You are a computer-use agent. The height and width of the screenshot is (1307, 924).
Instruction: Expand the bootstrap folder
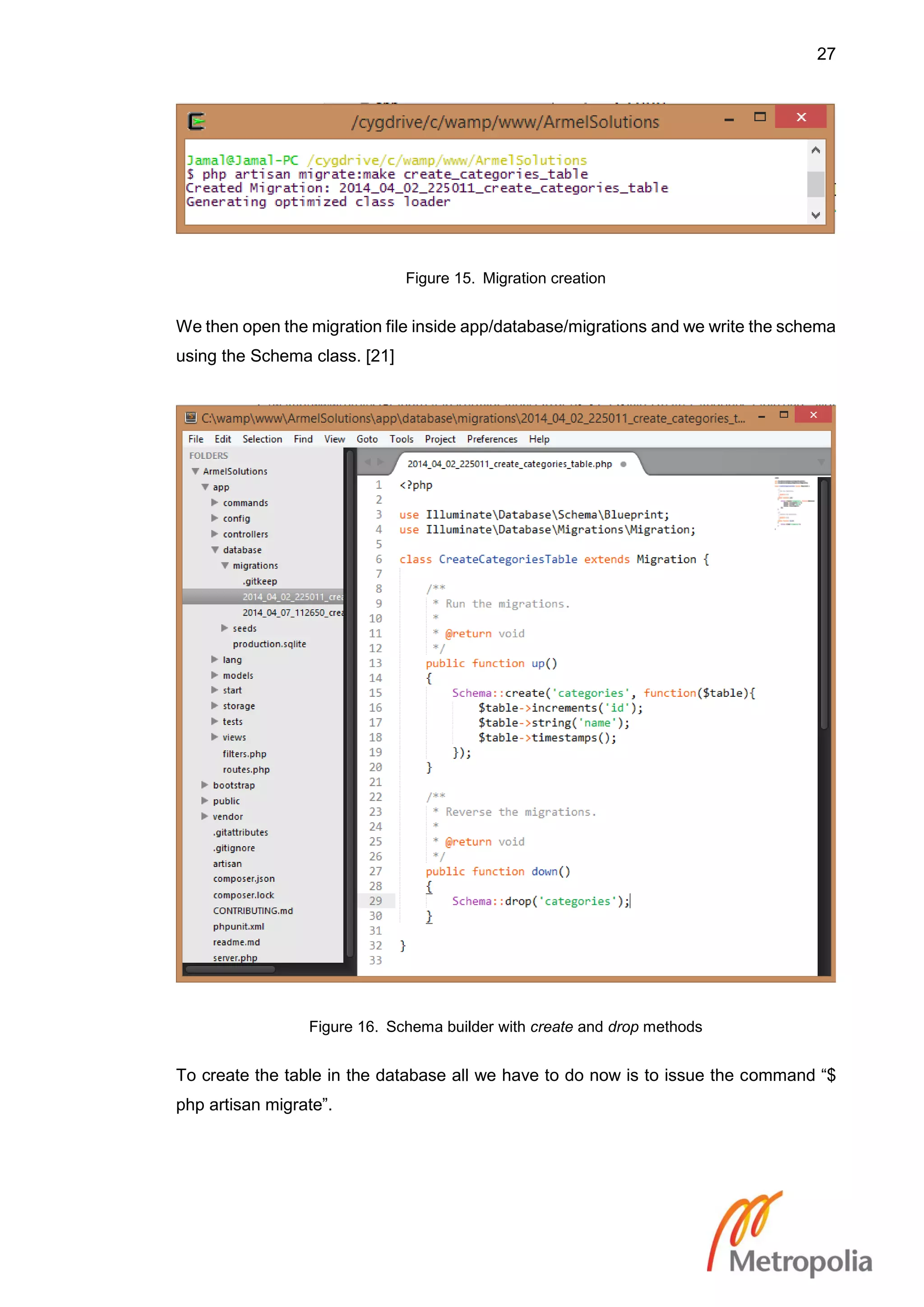click(205, 785)
